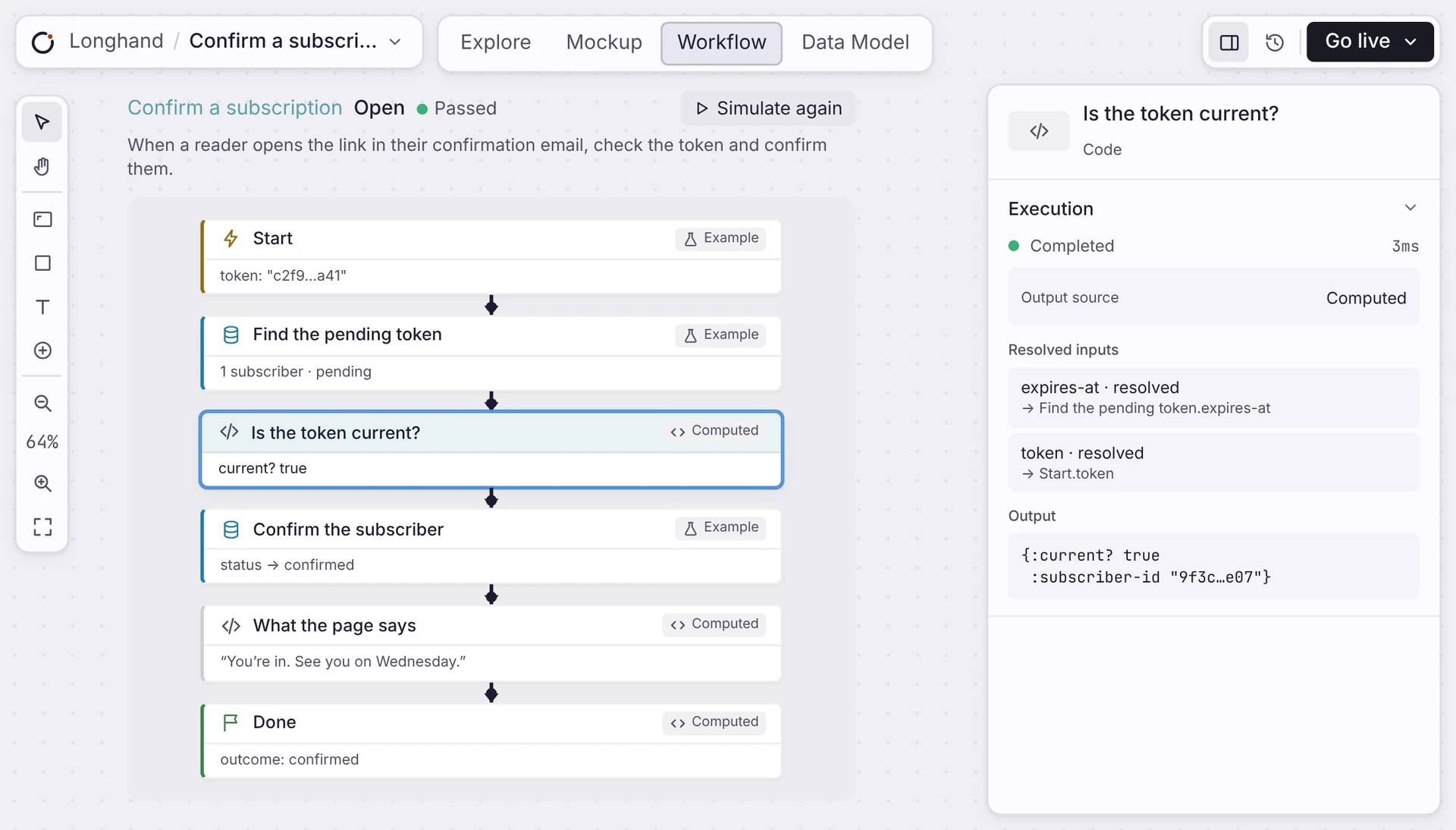Open the Confirm a subscri... project dropdown
1456x830 pixels.
tap(395, 42)
